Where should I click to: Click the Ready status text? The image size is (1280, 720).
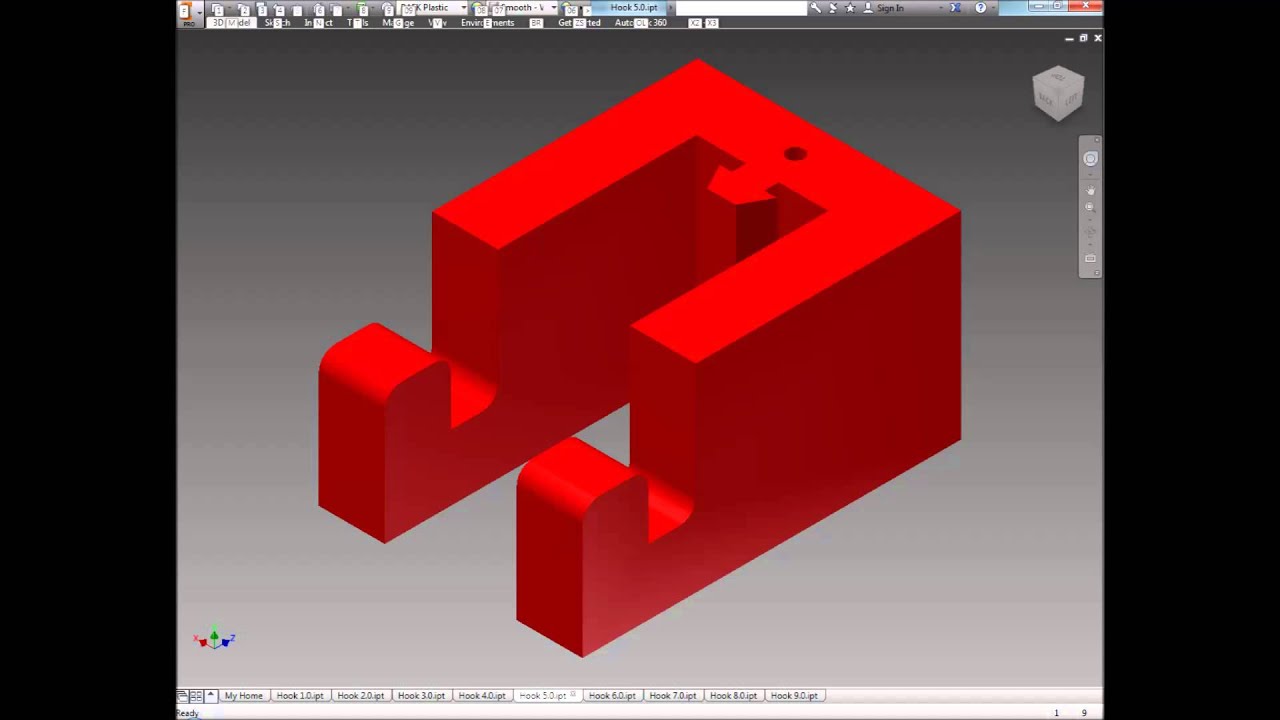point(188,713)
